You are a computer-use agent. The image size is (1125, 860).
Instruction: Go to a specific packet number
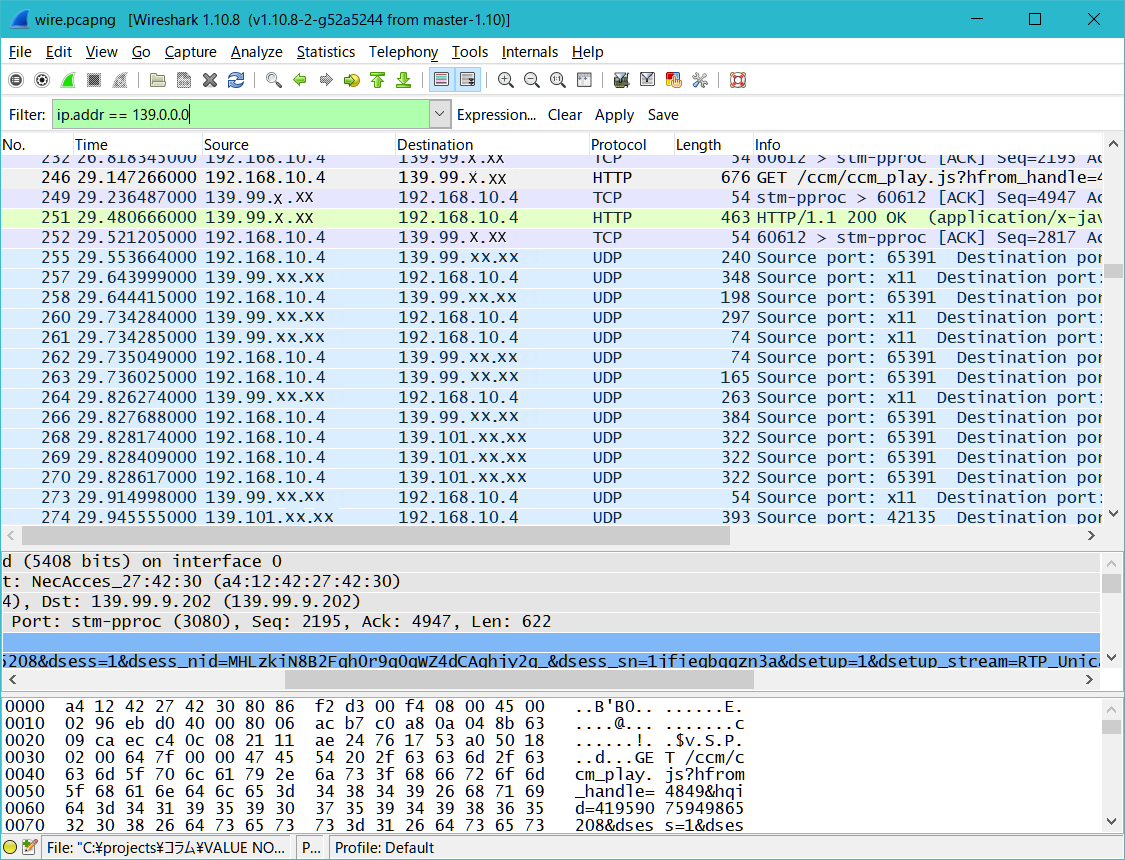[352, 80]
